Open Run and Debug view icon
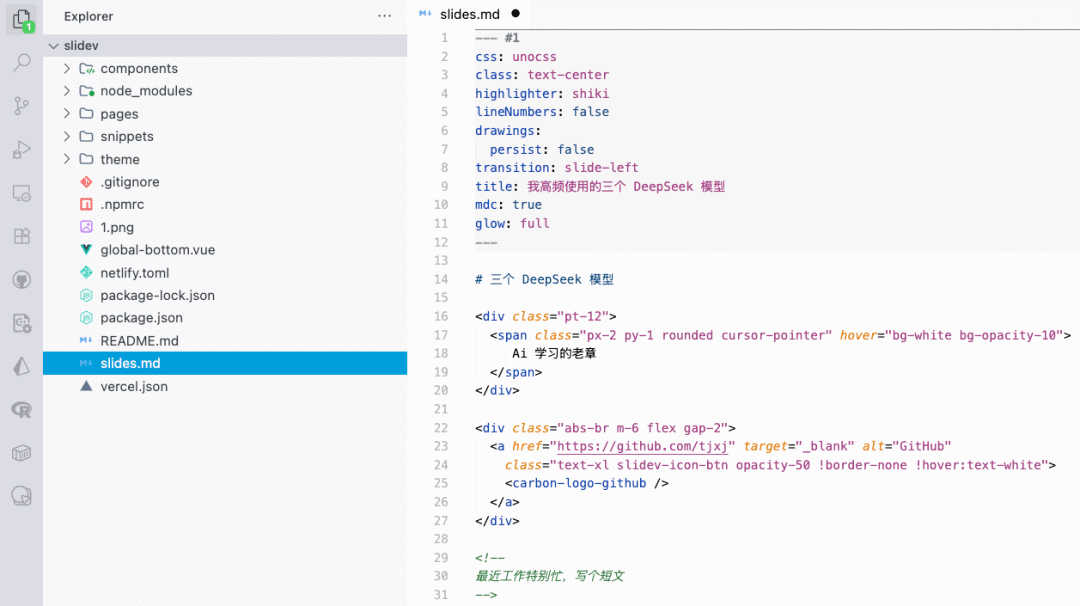The image size is (1080, 606). pos(22,149)
